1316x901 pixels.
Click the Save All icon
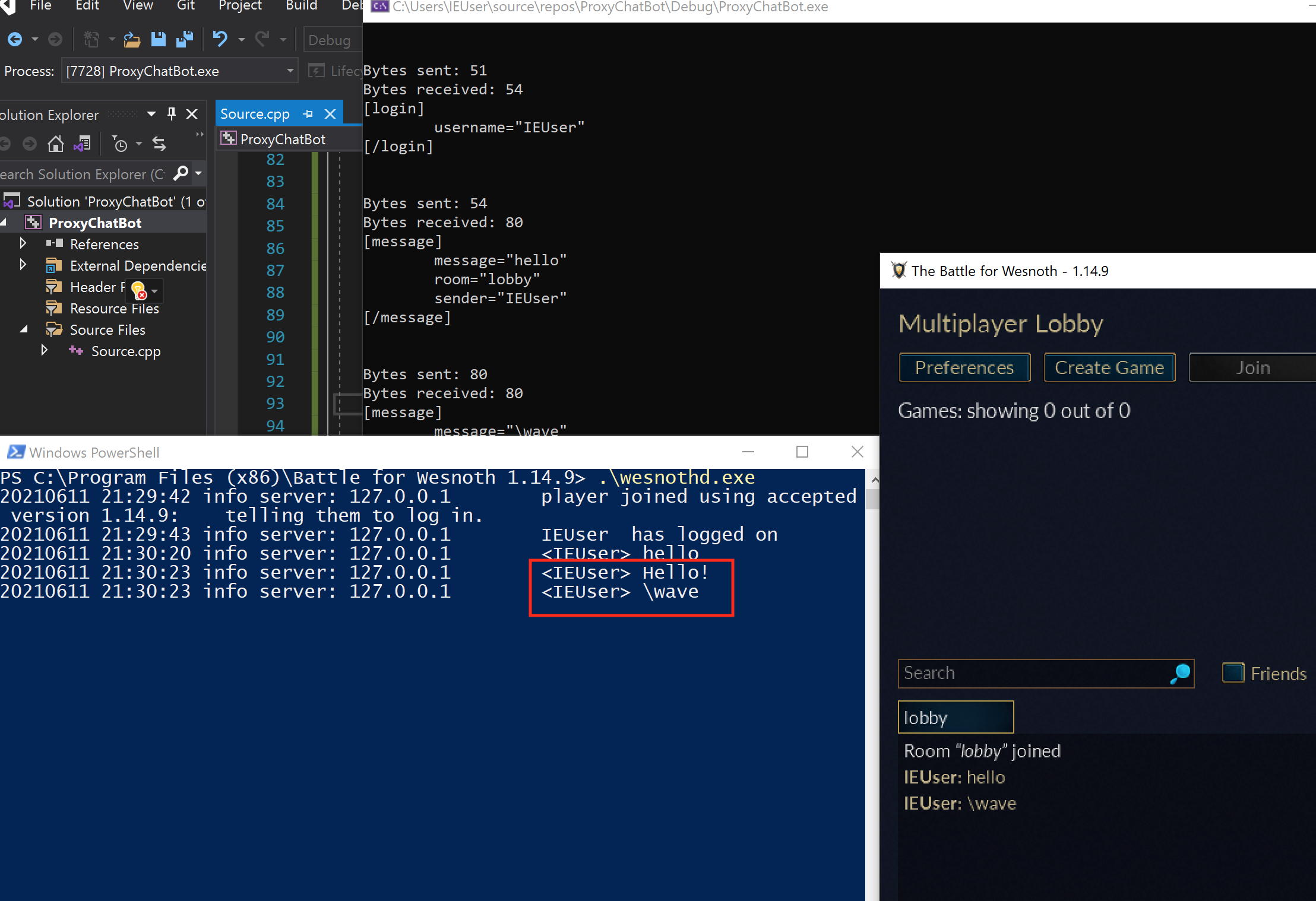(185, 40)
